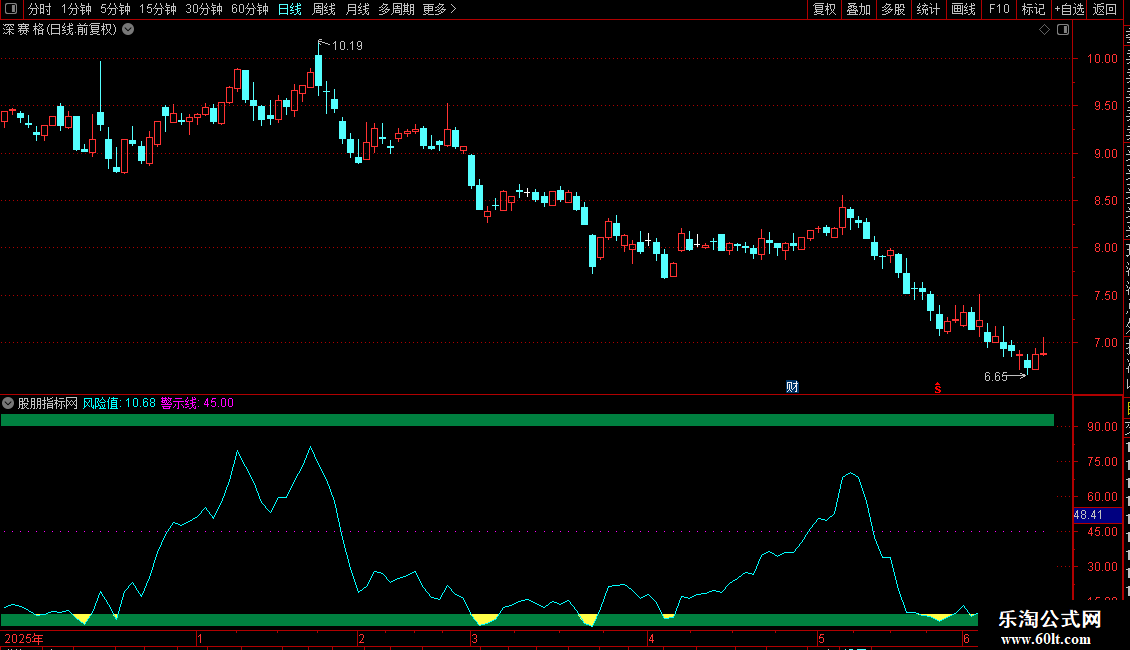The height and width of the screenshot is (650, 1130).
Task: Open the 画线 drawing tools
Action: click(x=964, y=9)
